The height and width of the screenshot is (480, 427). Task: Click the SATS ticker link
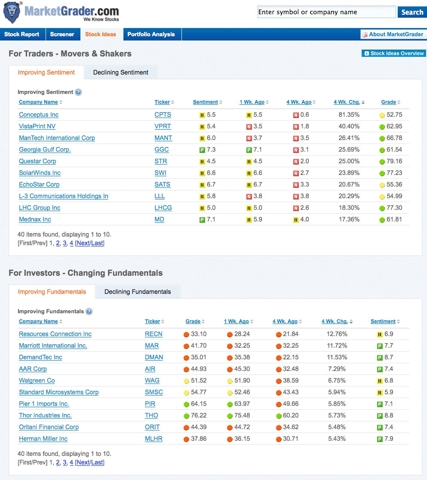[162, 185]
